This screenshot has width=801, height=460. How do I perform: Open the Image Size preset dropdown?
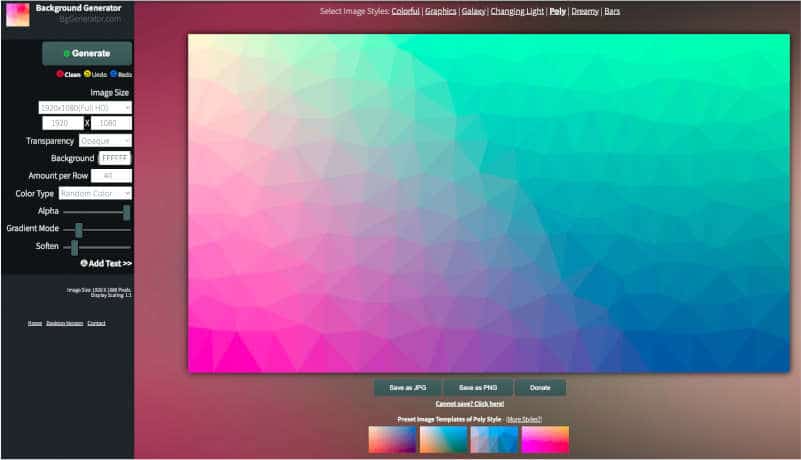point(85,107)
